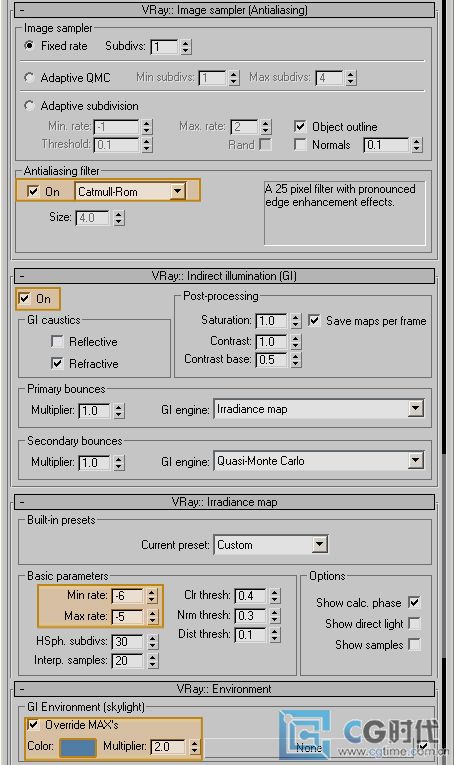Enable Show direct light option

click(415, 624)
